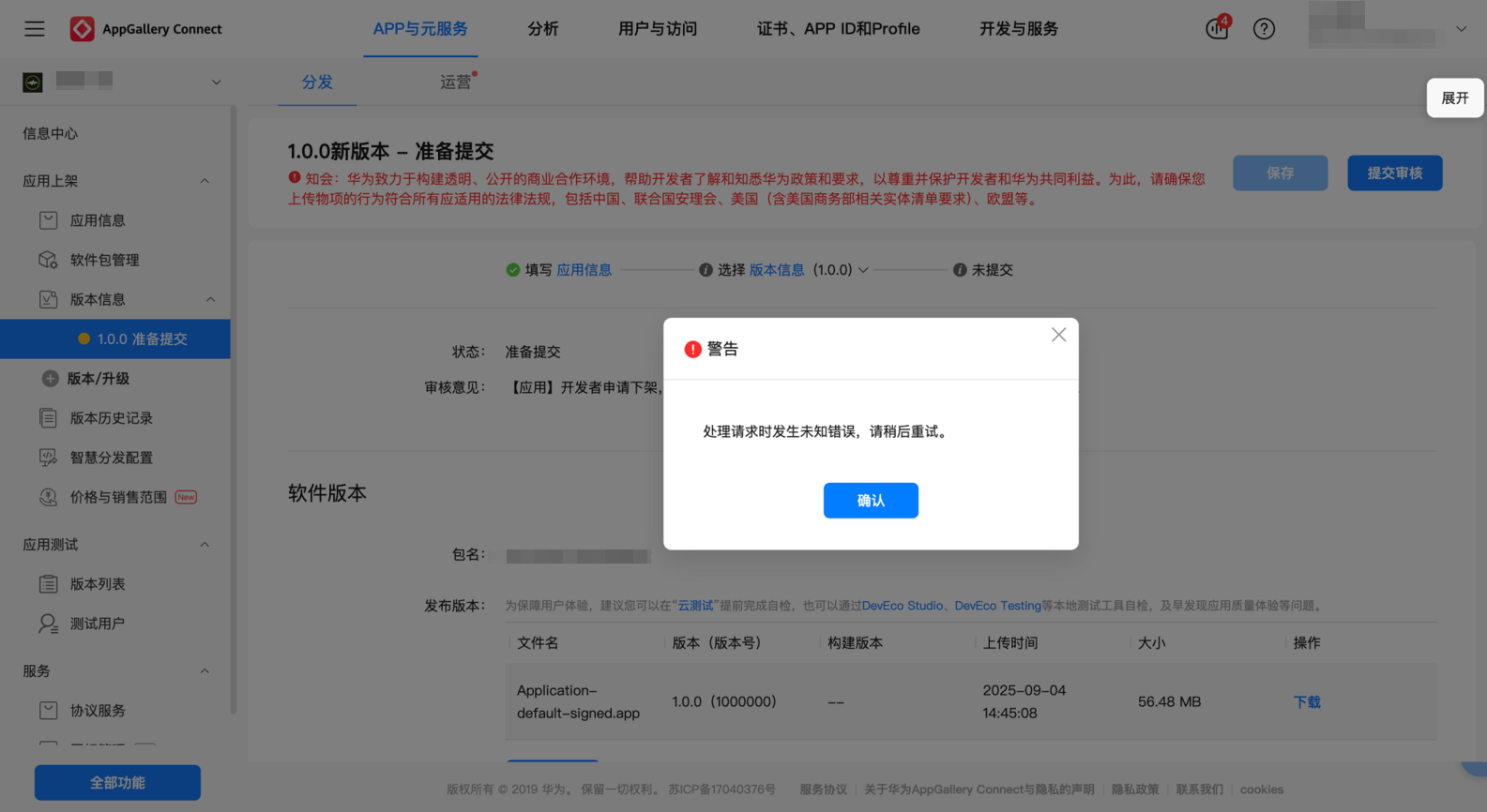Viewport: 1487px width, 812px height.
Task: Open 联系我们 footer link
Action: pos(1200,789)
